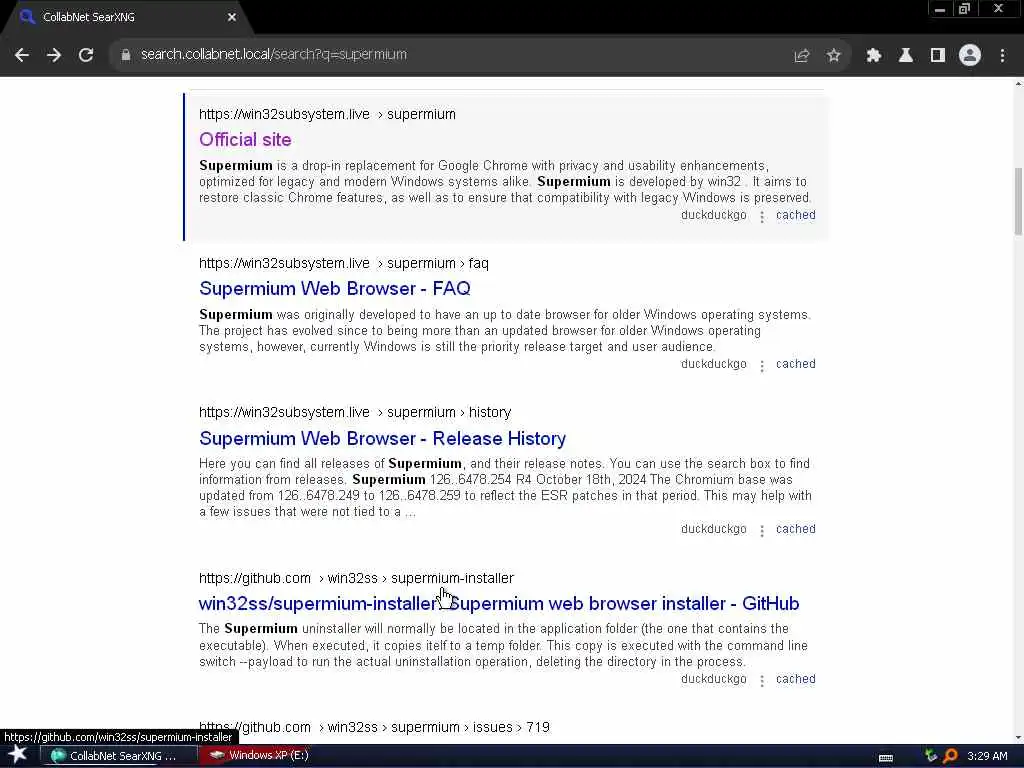Open the Start menu star button
The width and height of the screenshot is (1024, 768).
click(18, 755)
